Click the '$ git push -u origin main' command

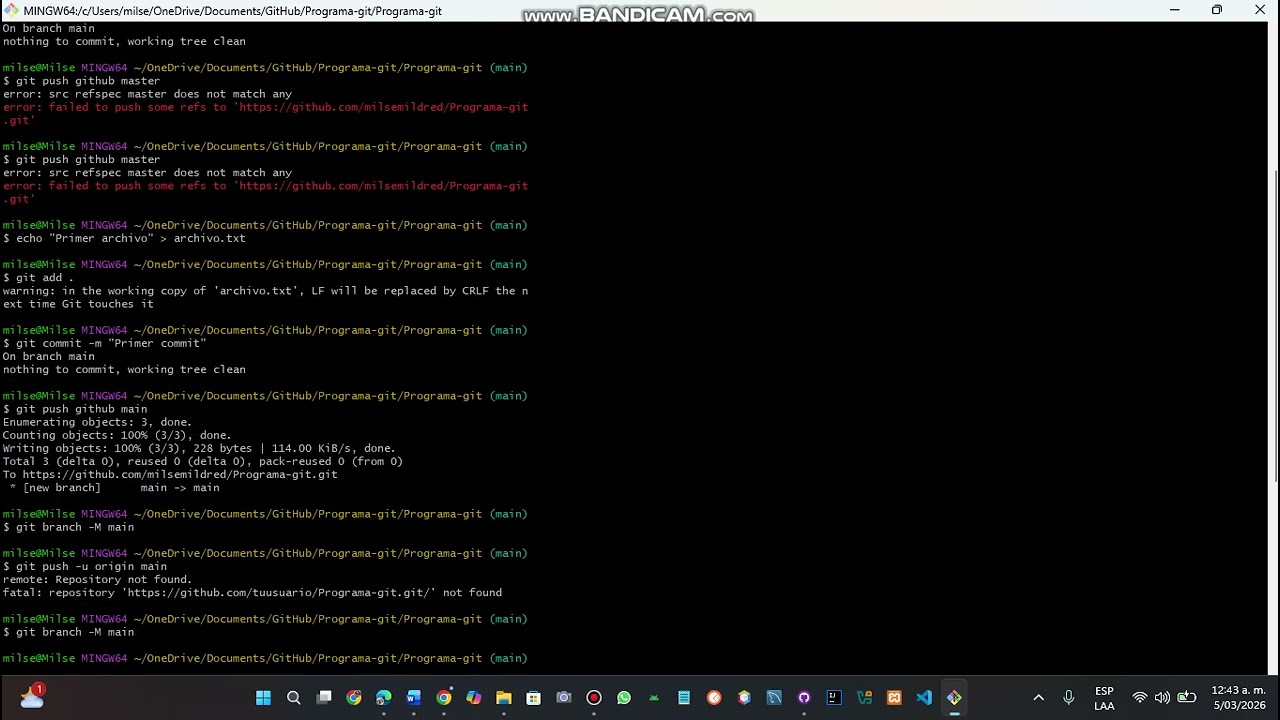[x=85, y=566]
